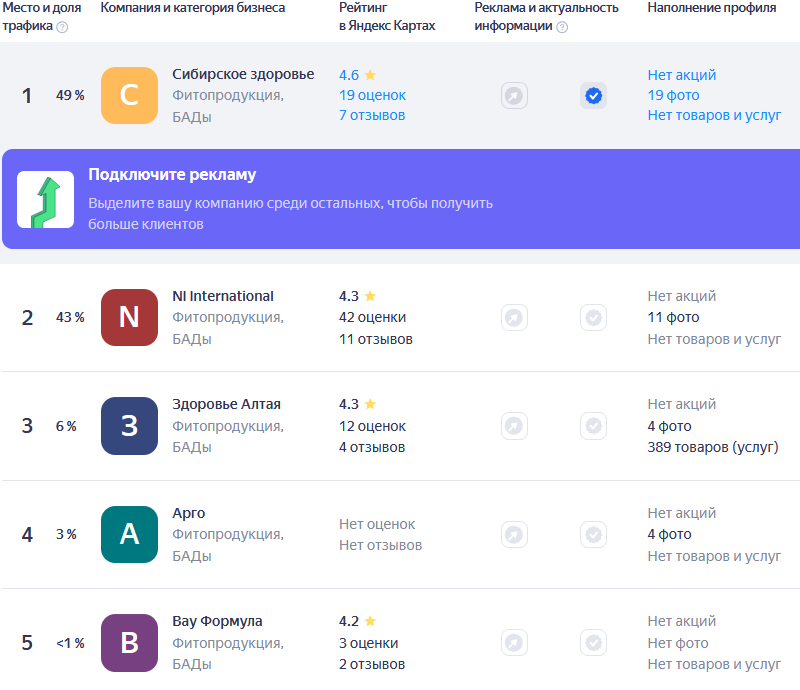Click the star icon beside the 4.6 rating

coord(370,75)
